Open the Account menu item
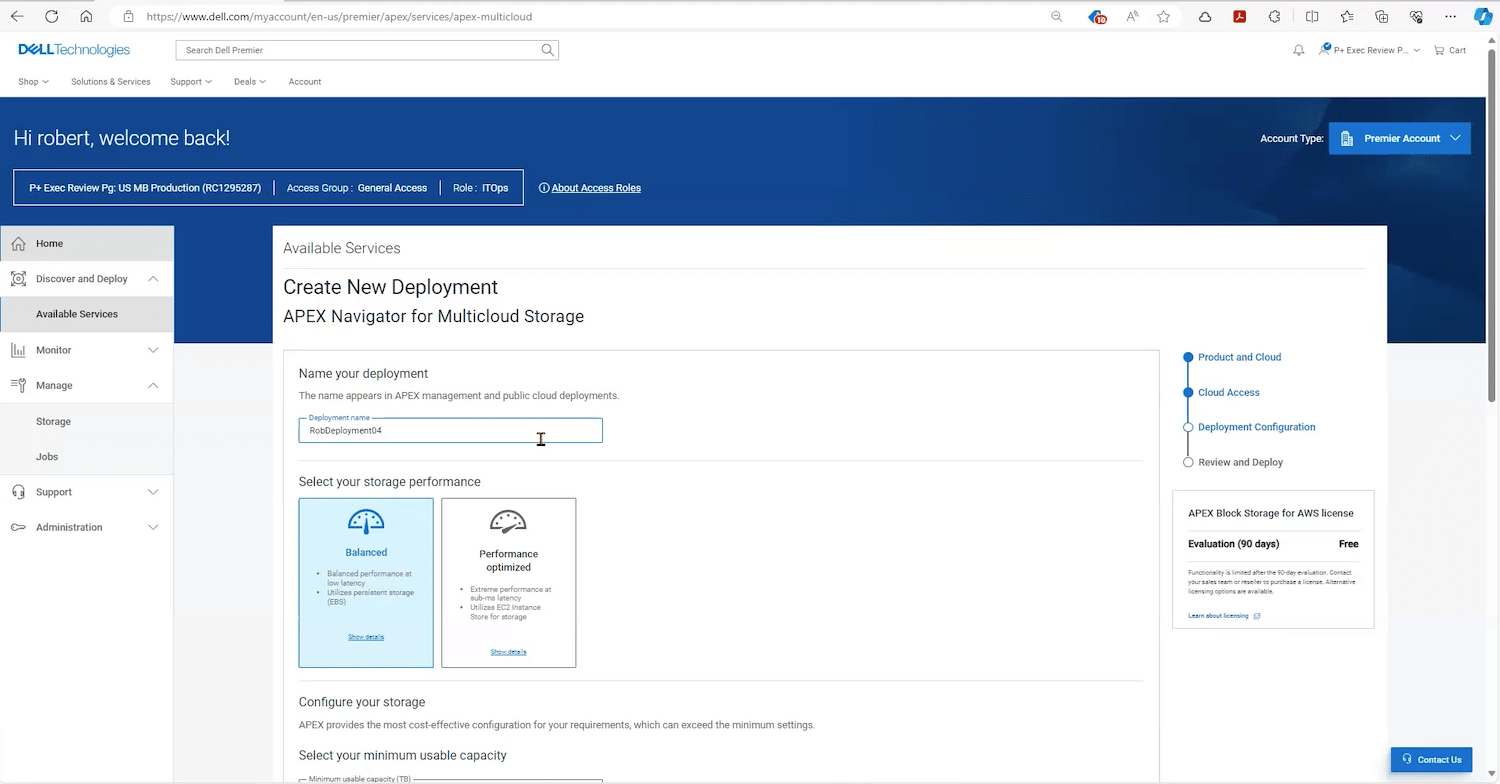The image size is (1500, 784). [305, 82]
